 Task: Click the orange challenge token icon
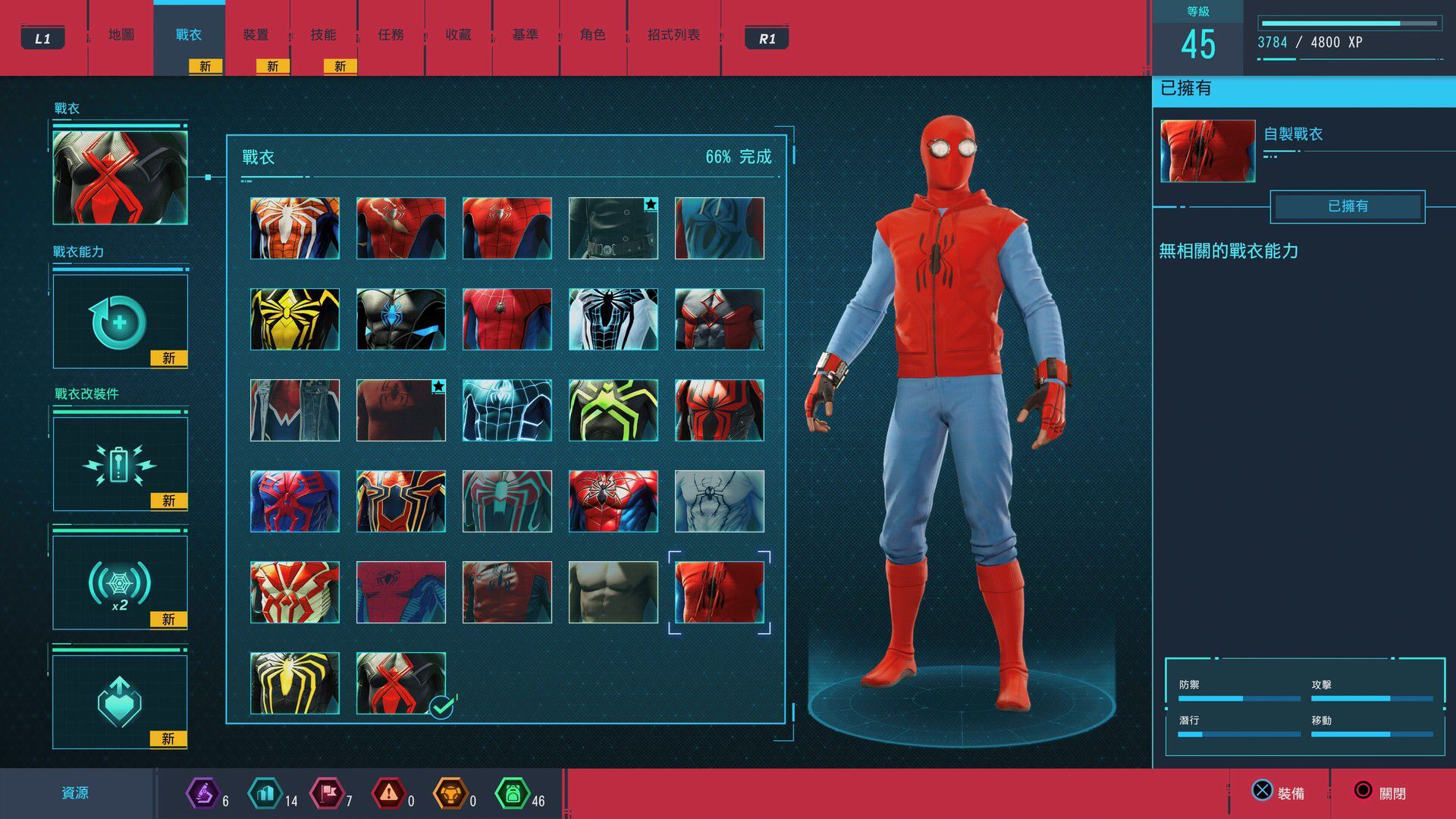pos(450,793)
